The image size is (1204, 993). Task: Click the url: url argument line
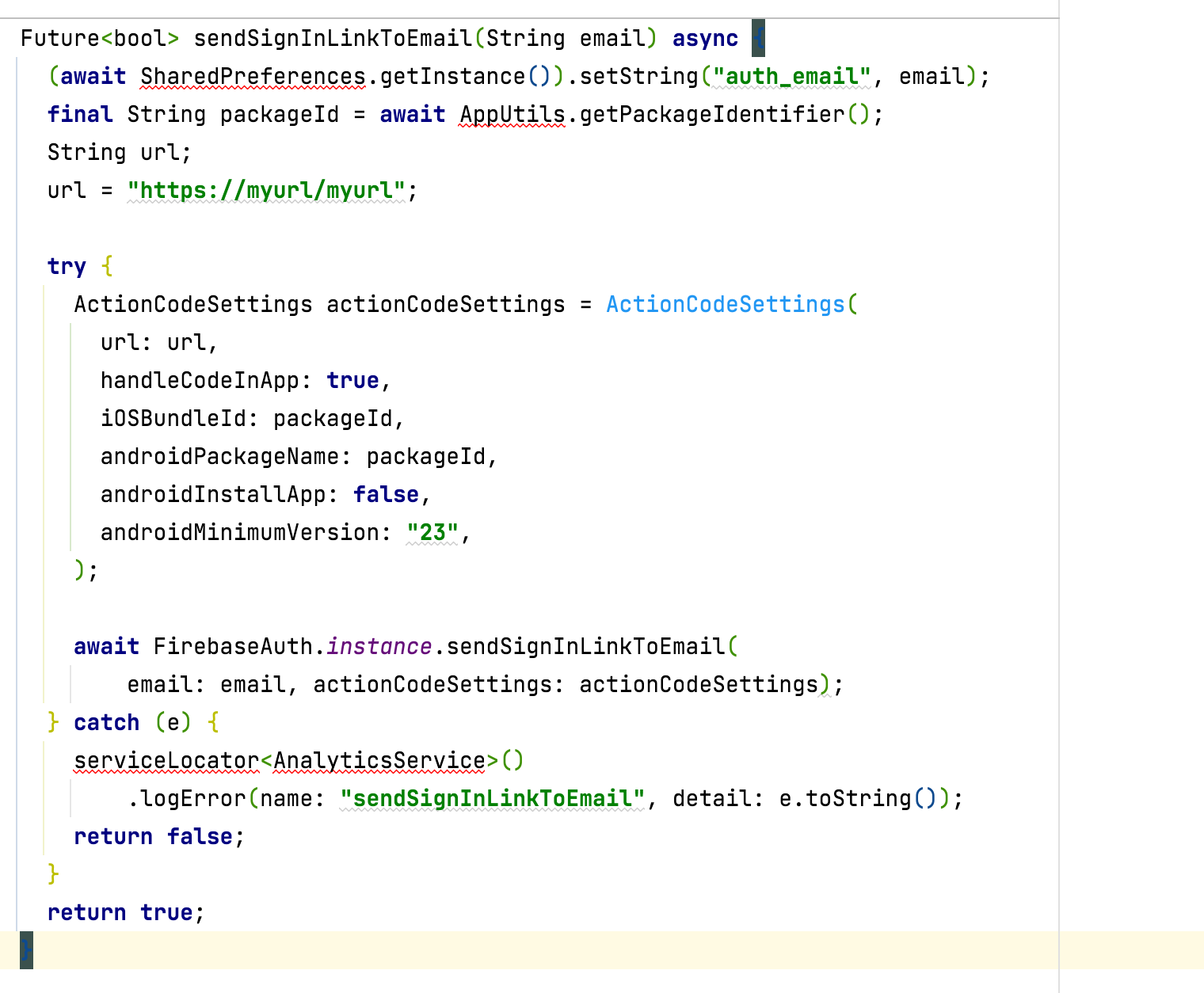159,342
